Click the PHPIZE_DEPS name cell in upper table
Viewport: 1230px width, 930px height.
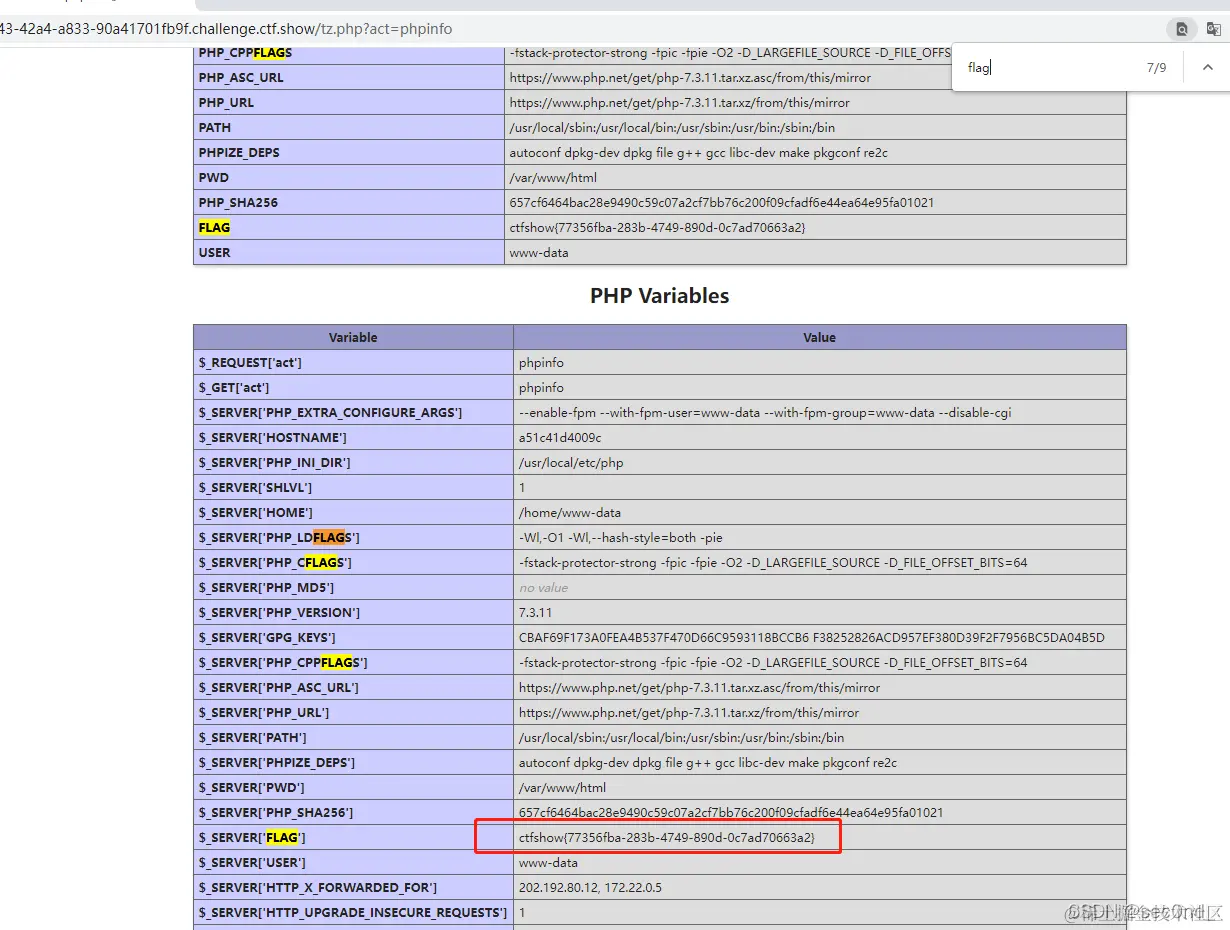[349, 152]
